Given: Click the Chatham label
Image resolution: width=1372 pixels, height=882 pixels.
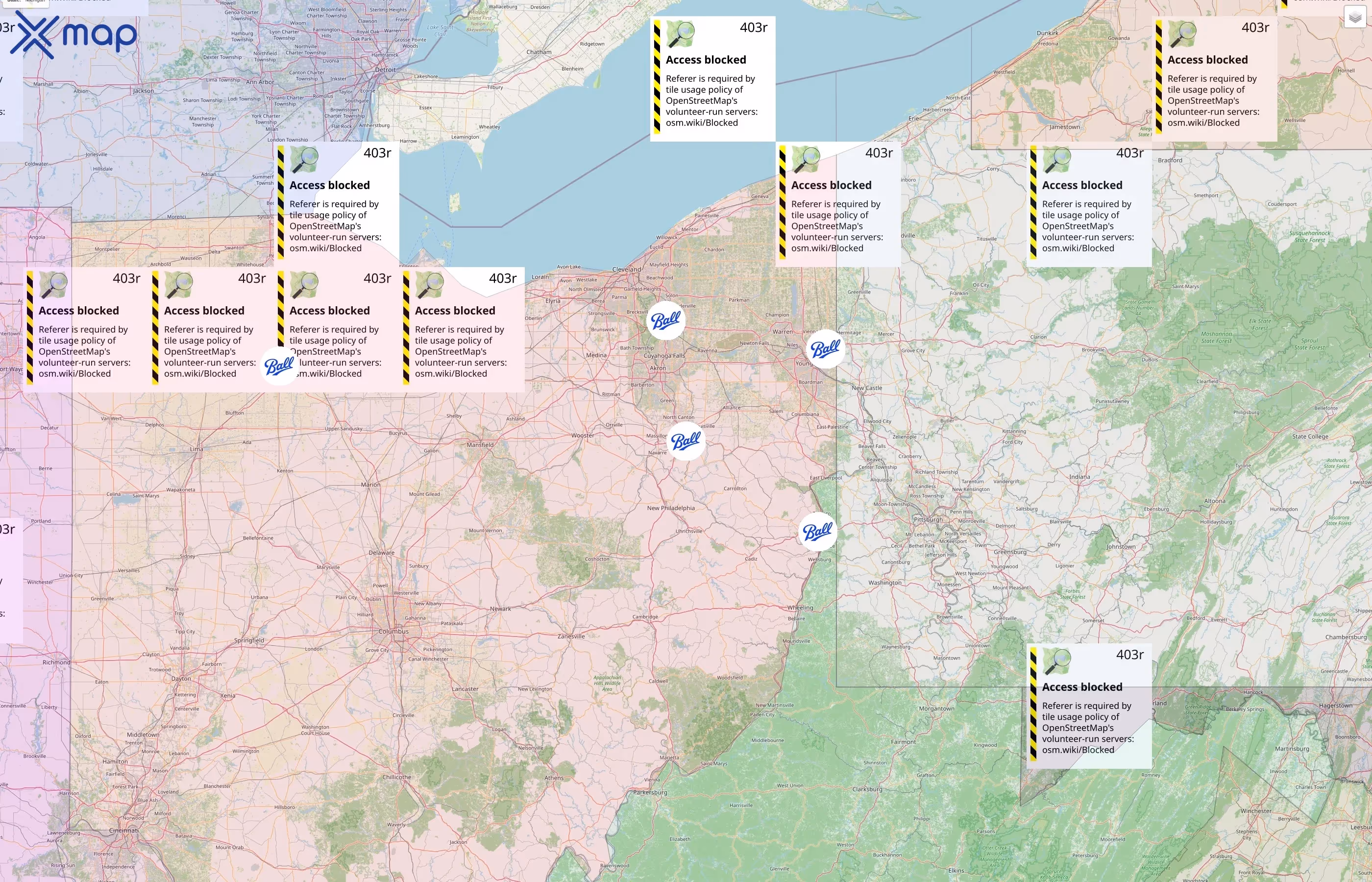Looking at the screenshot, I should [539, 52].
